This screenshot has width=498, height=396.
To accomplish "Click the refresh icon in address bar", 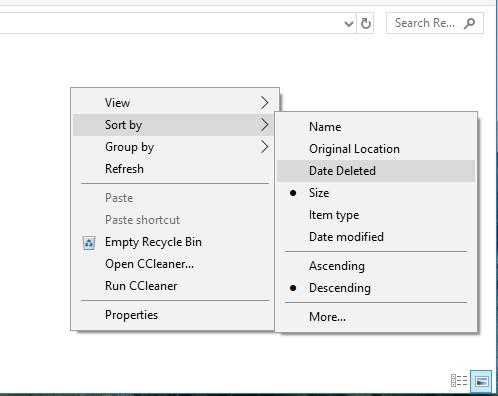I will [365, 23].
